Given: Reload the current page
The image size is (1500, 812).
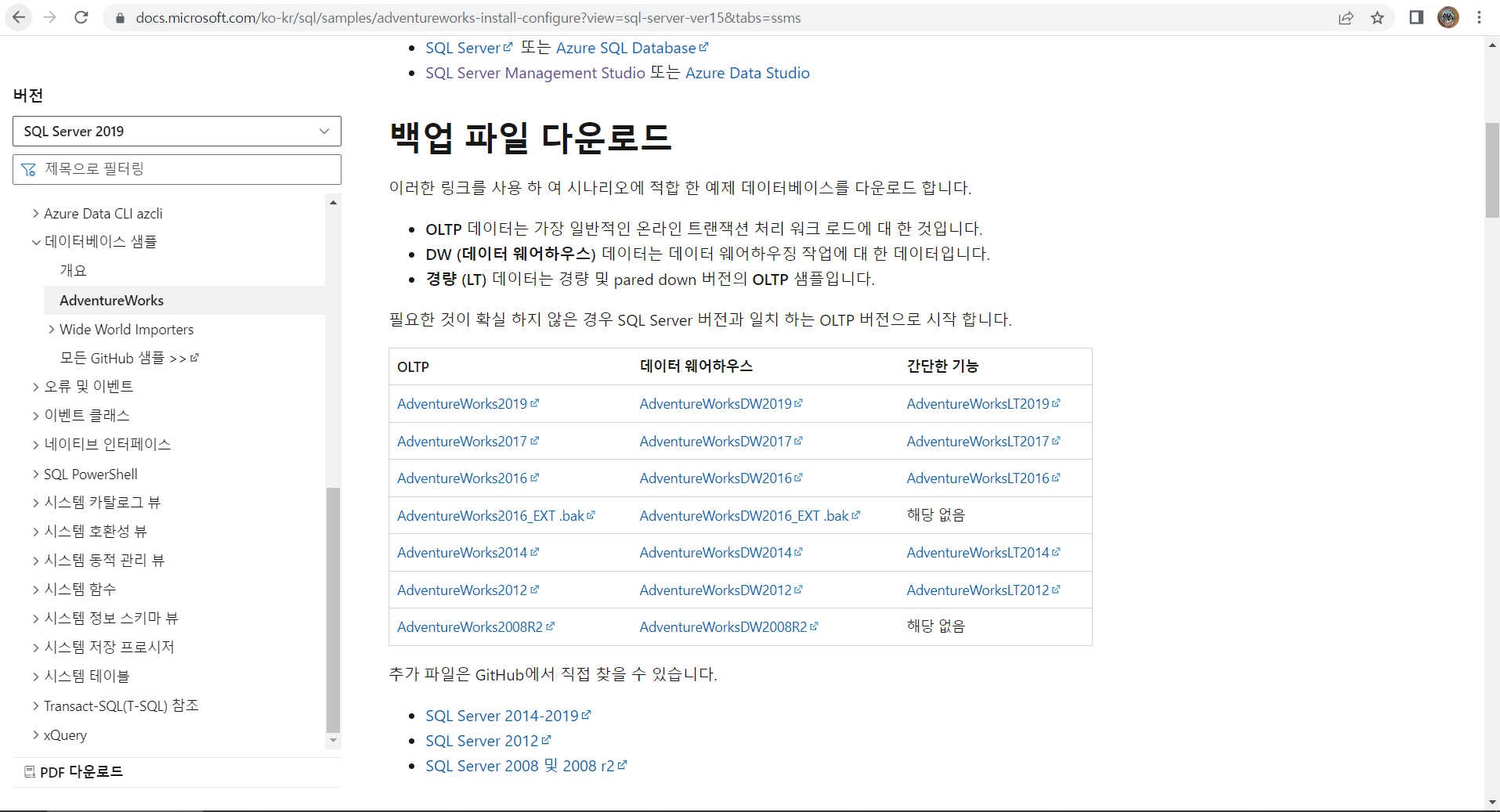Looking at the screenshot, I should click(x=81, y=17).
